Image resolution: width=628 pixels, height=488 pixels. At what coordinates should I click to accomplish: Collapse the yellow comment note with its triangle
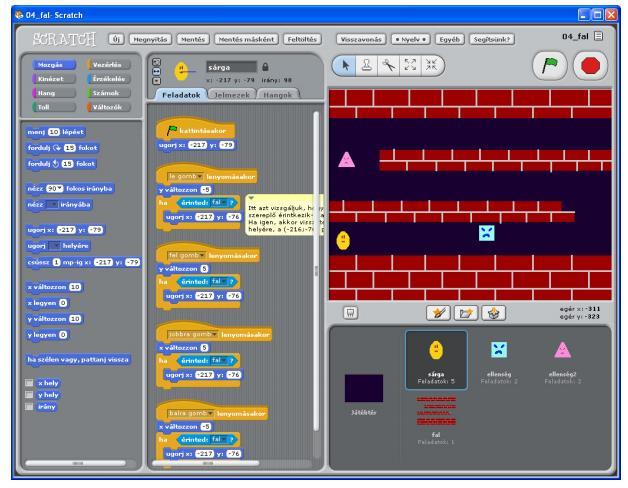coord(251,198)
